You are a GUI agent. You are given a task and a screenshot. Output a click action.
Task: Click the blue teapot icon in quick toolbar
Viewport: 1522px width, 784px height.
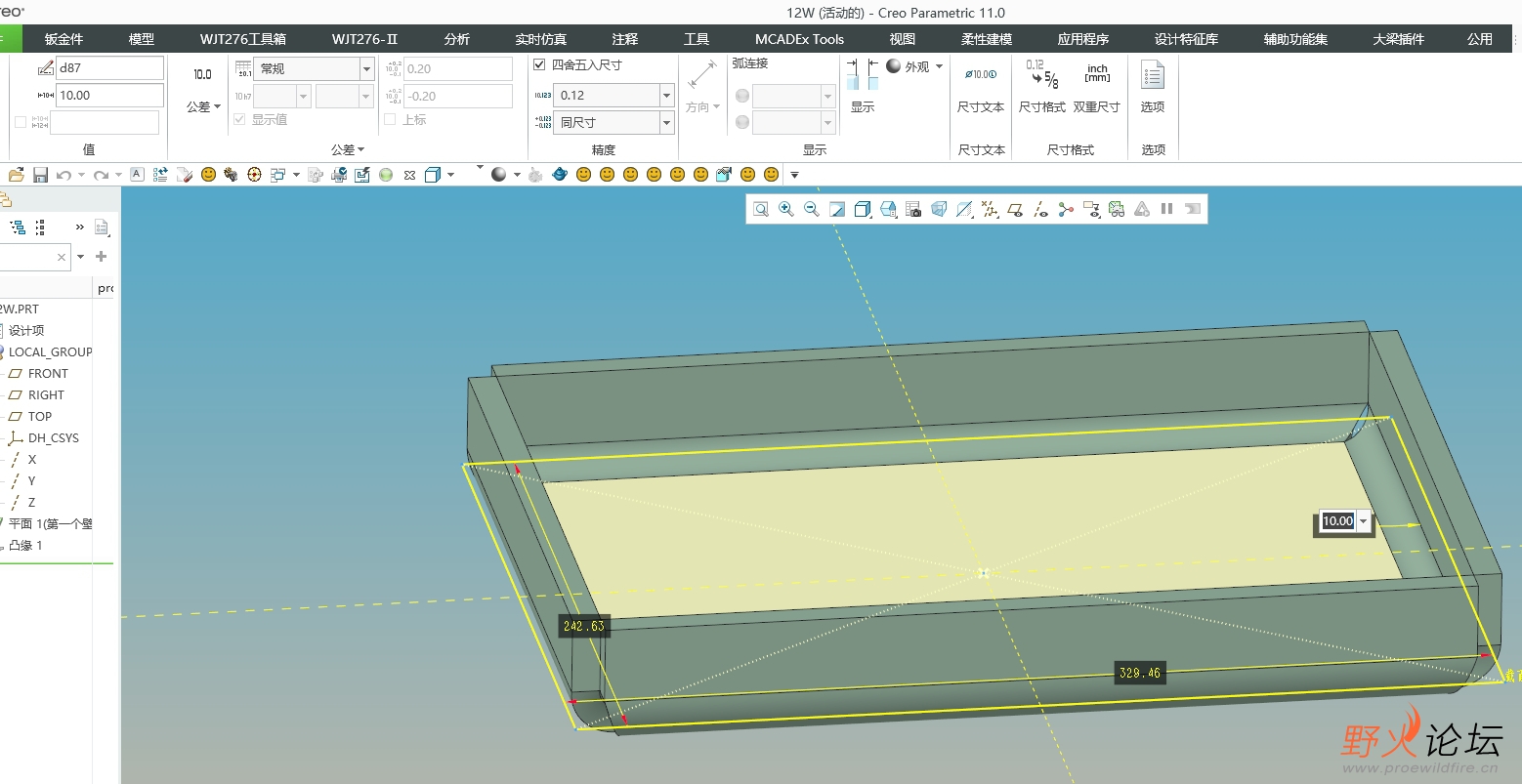pos(560,175)
